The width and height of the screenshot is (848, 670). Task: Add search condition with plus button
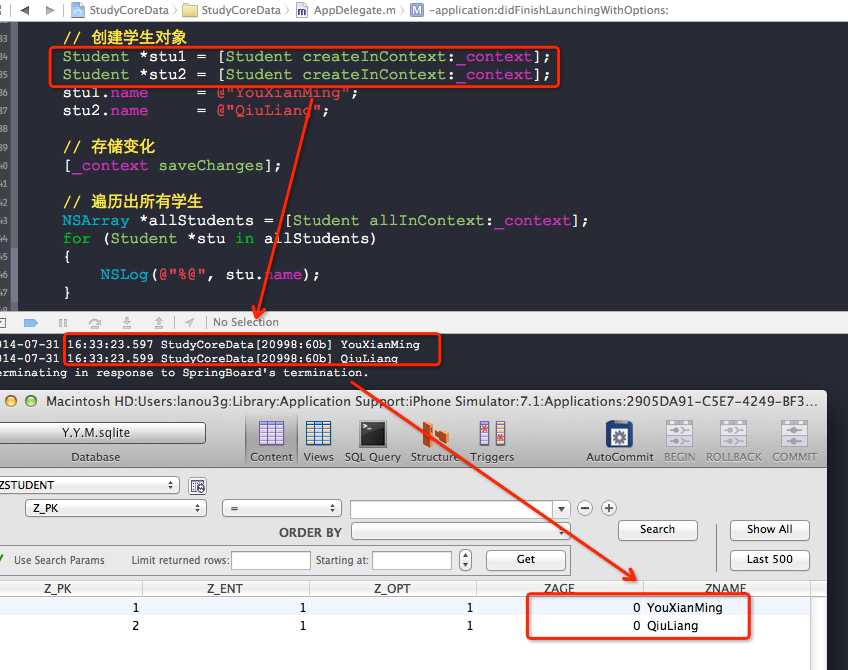(608, 508)
